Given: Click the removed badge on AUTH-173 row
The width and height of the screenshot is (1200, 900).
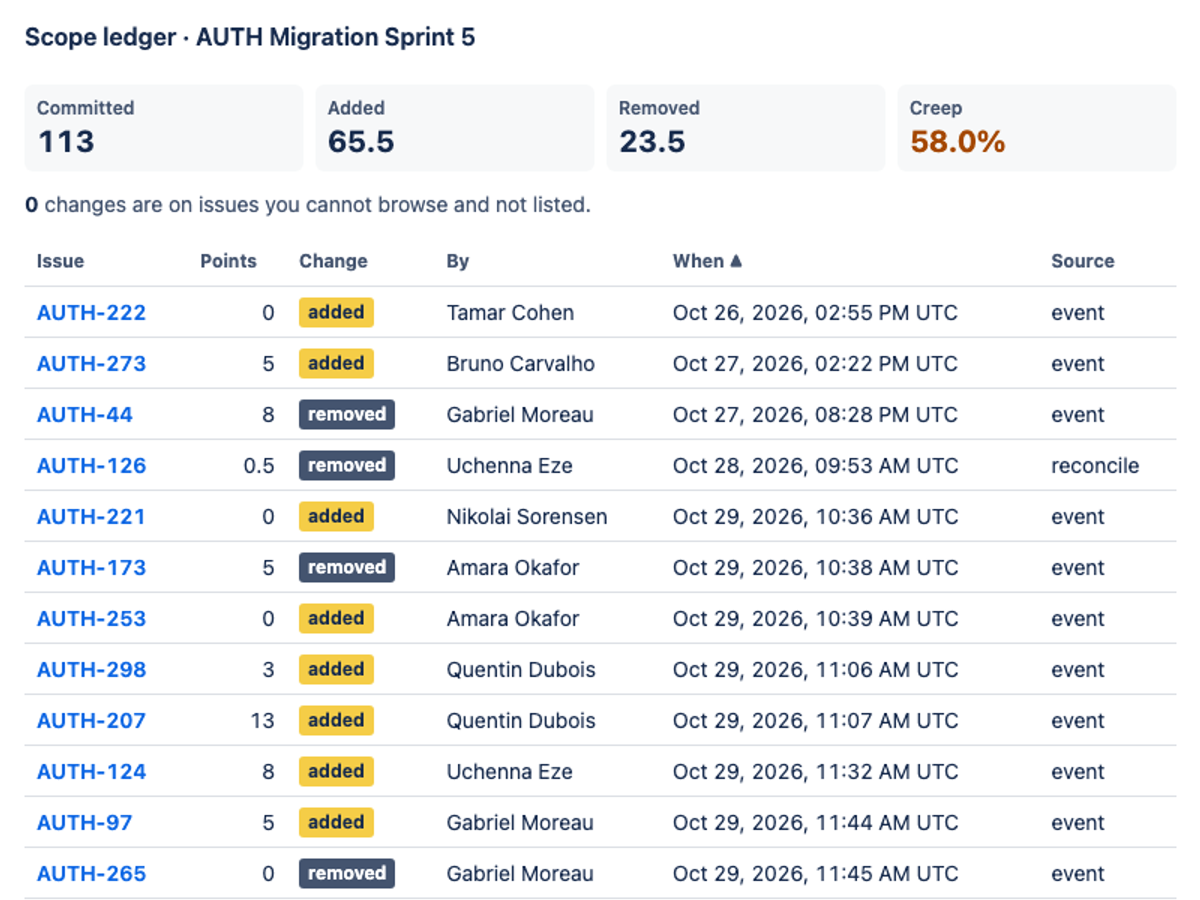Looking at the screenshot, I should (347, 567).
